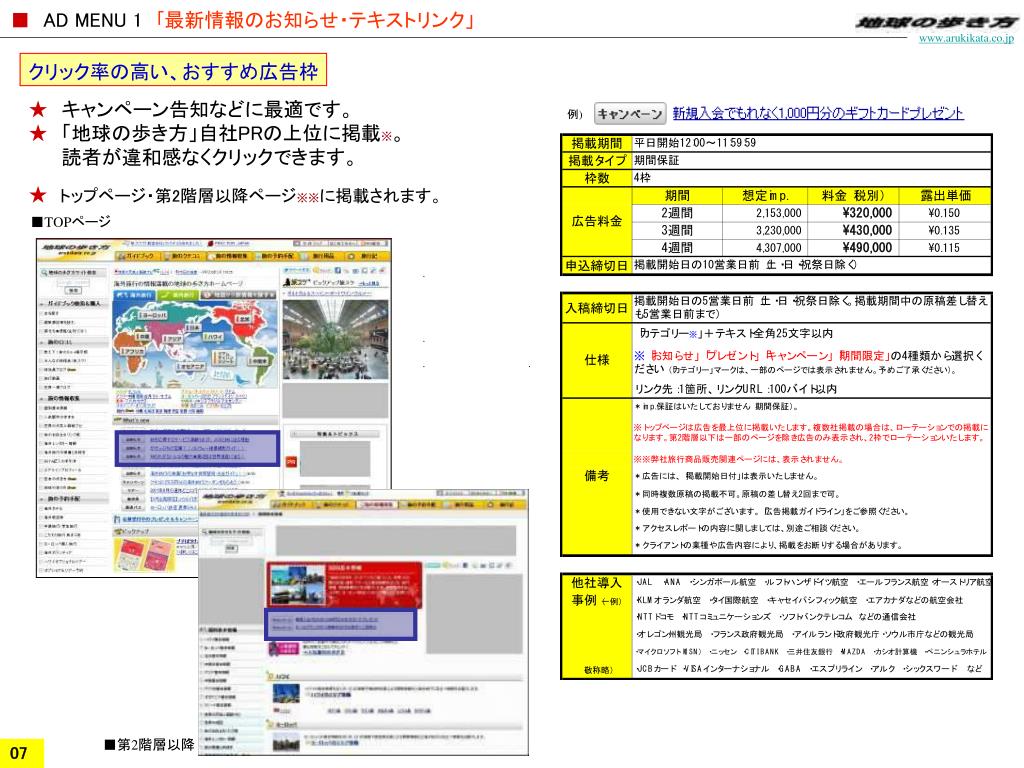Select the クリック率の高い、おすすめ広告枠 heading box
Image resolution: width=1024 pixels, height=768 pixels.
coord(173,71)
